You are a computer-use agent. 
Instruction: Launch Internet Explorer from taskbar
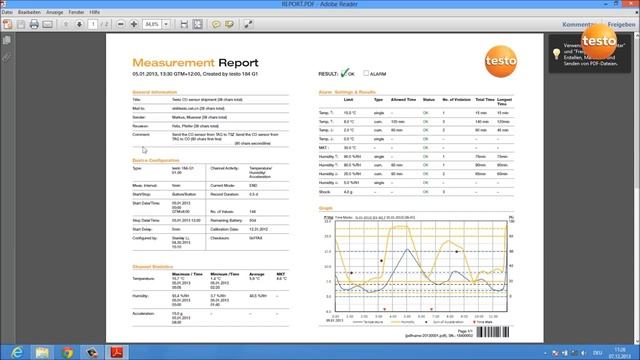click(17, 352)
